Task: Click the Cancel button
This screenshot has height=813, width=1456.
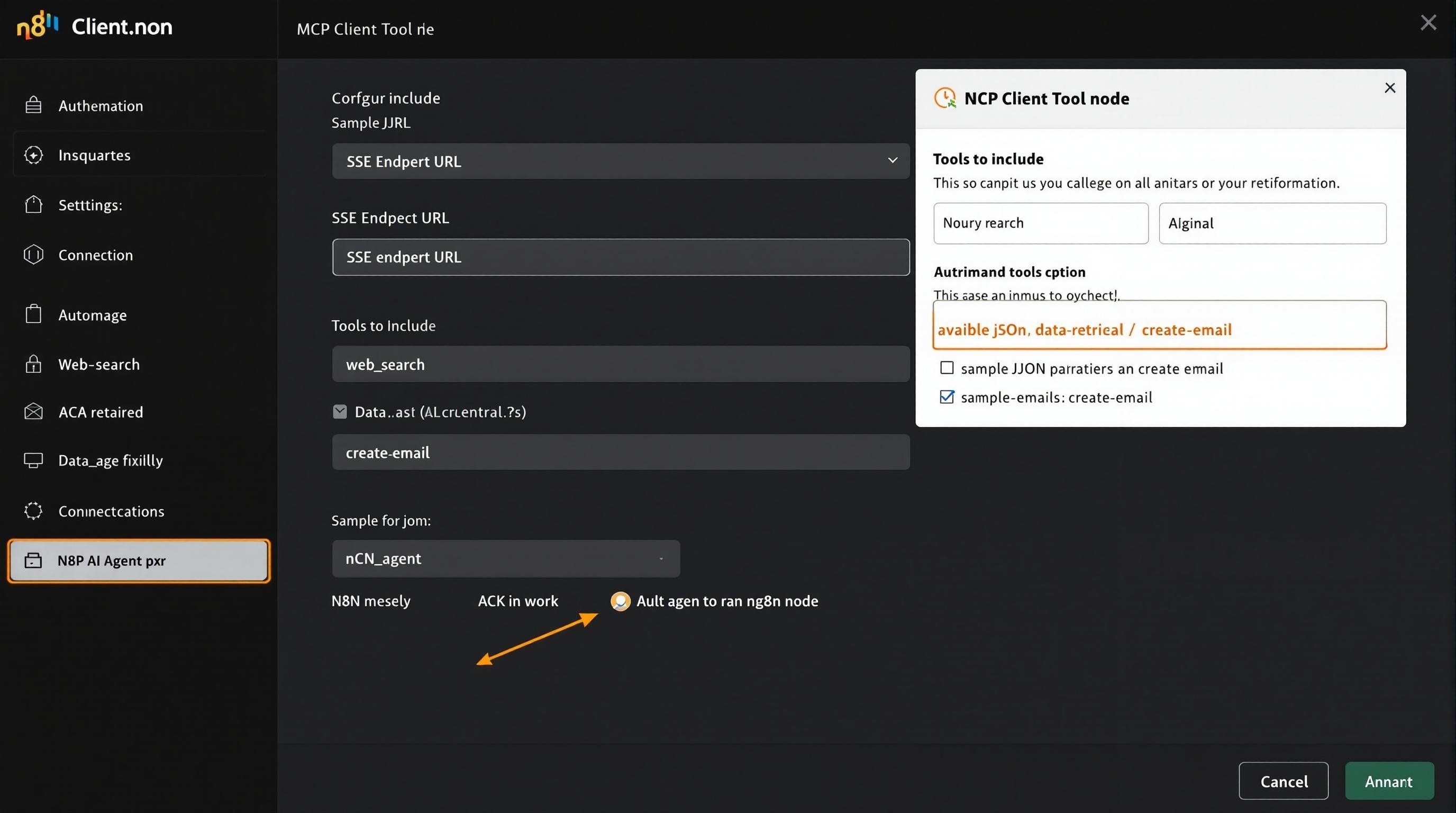Action: (x=1283, y=781)
